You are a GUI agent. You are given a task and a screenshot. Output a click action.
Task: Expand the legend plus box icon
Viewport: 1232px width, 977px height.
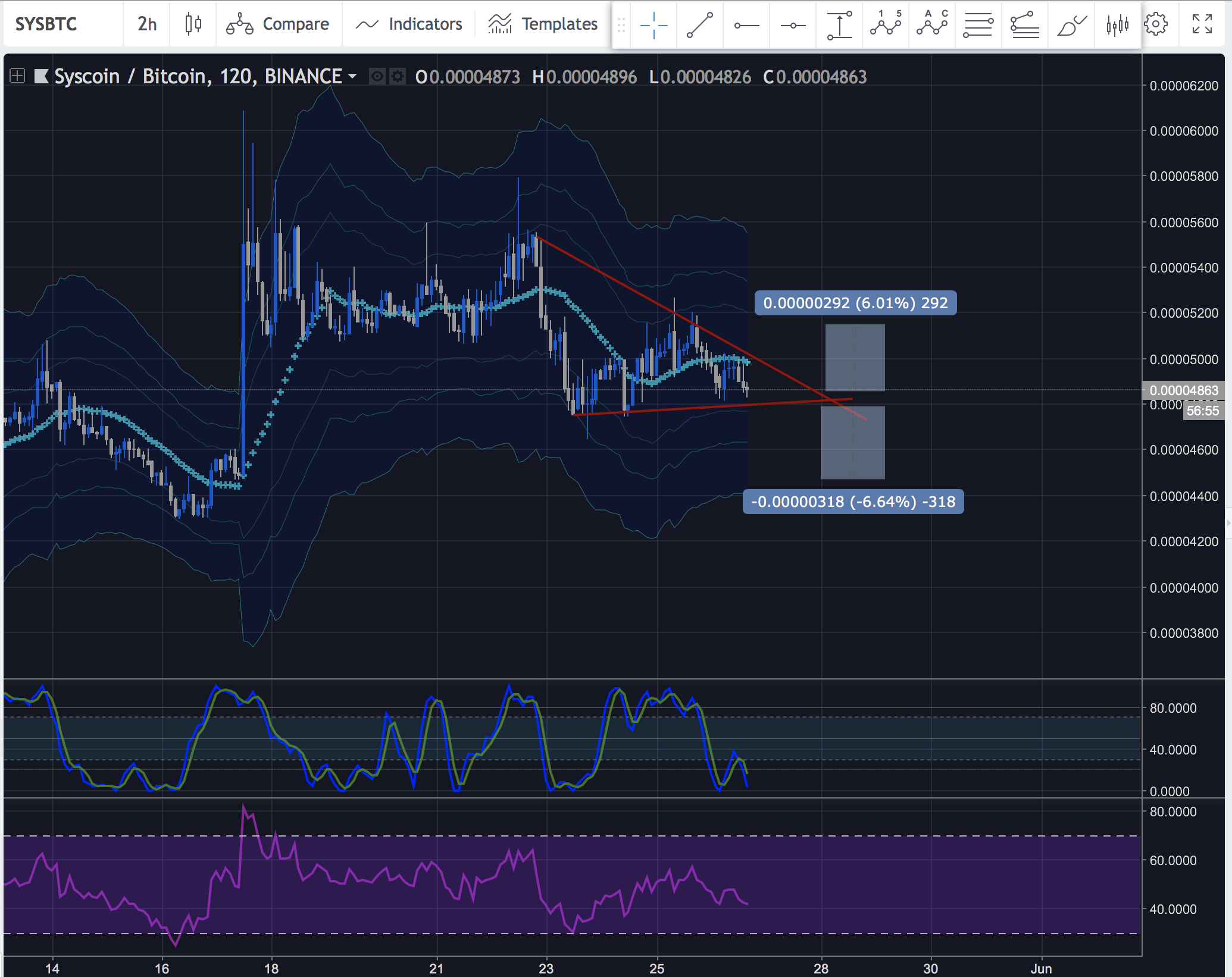click(17, 76)
